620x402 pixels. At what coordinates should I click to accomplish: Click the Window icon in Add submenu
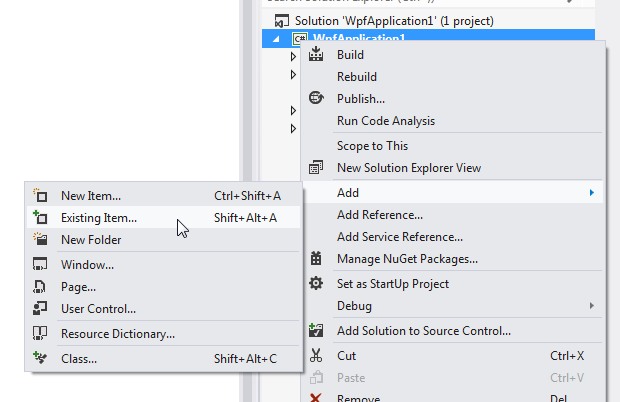click(41, 265)
